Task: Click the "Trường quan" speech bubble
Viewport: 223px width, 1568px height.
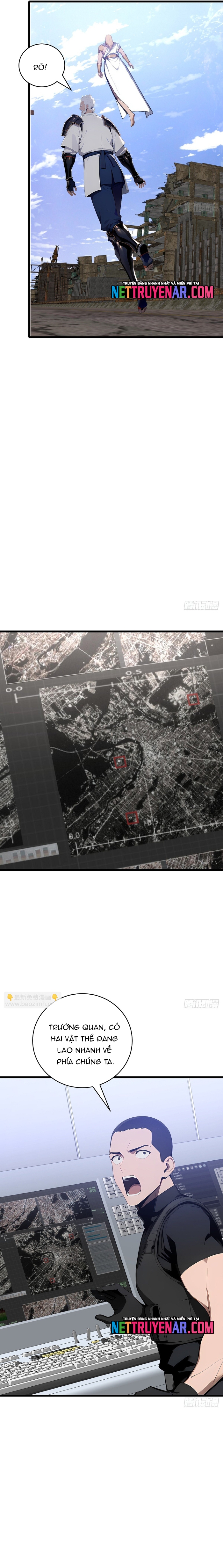Action: (x=84, y=1044)
